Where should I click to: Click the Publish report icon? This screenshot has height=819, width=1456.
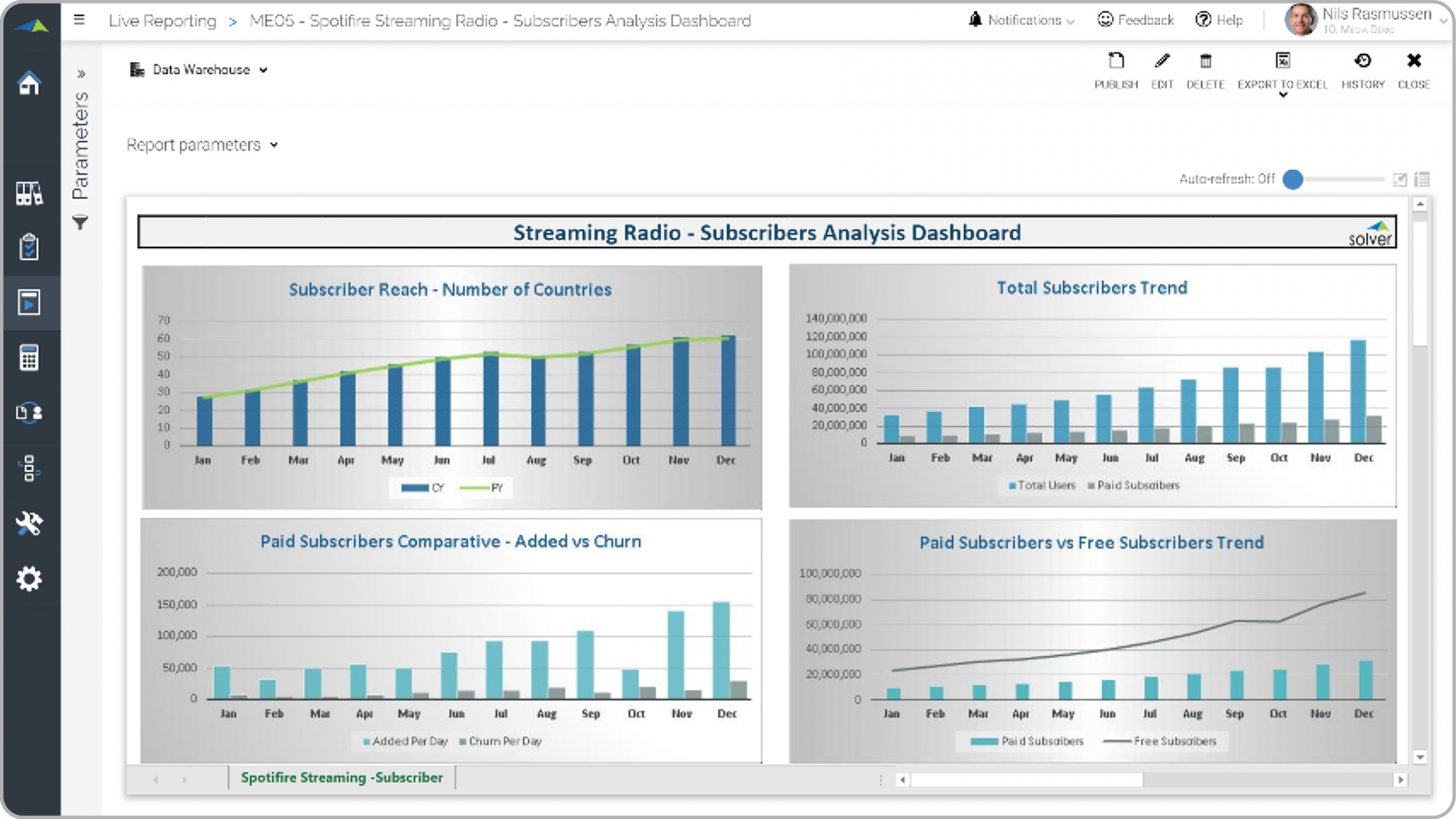pyautogui.click(x=1116, y=61)
